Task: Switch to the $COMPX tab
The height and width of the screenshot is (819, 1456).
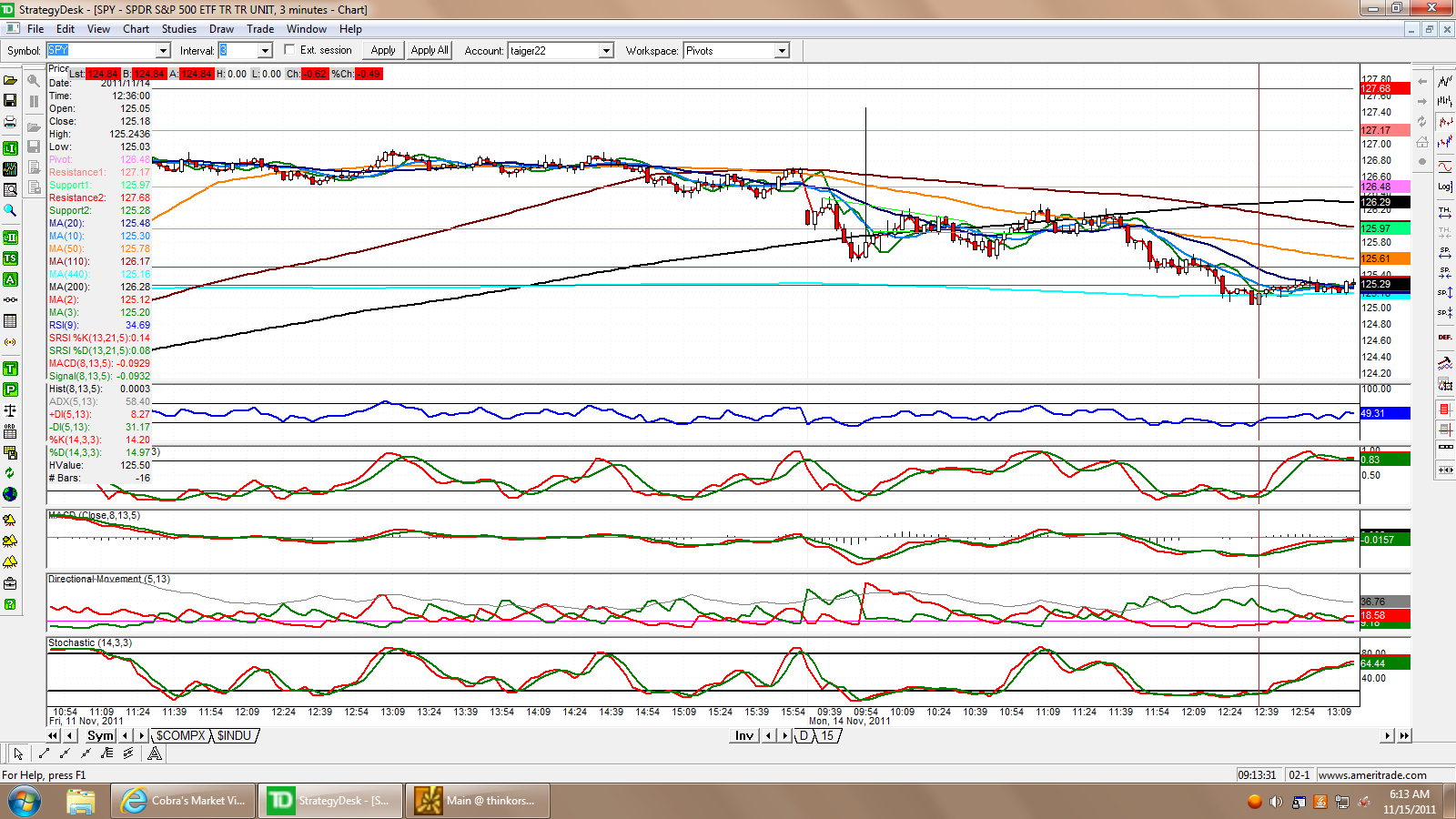Action: pyautogui.click(x=180, y=735)
